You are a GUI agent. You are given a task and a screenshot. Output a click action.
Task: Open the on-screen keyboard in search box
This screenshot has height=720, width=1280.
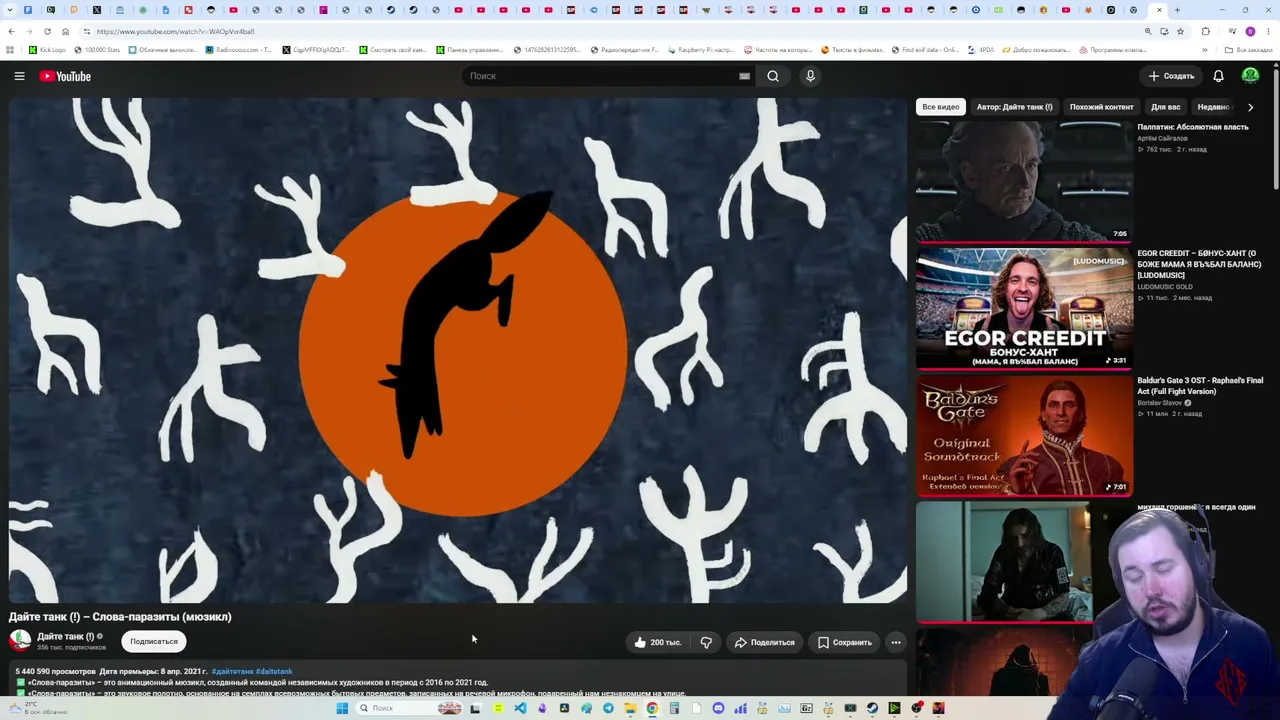coord(744,76)
